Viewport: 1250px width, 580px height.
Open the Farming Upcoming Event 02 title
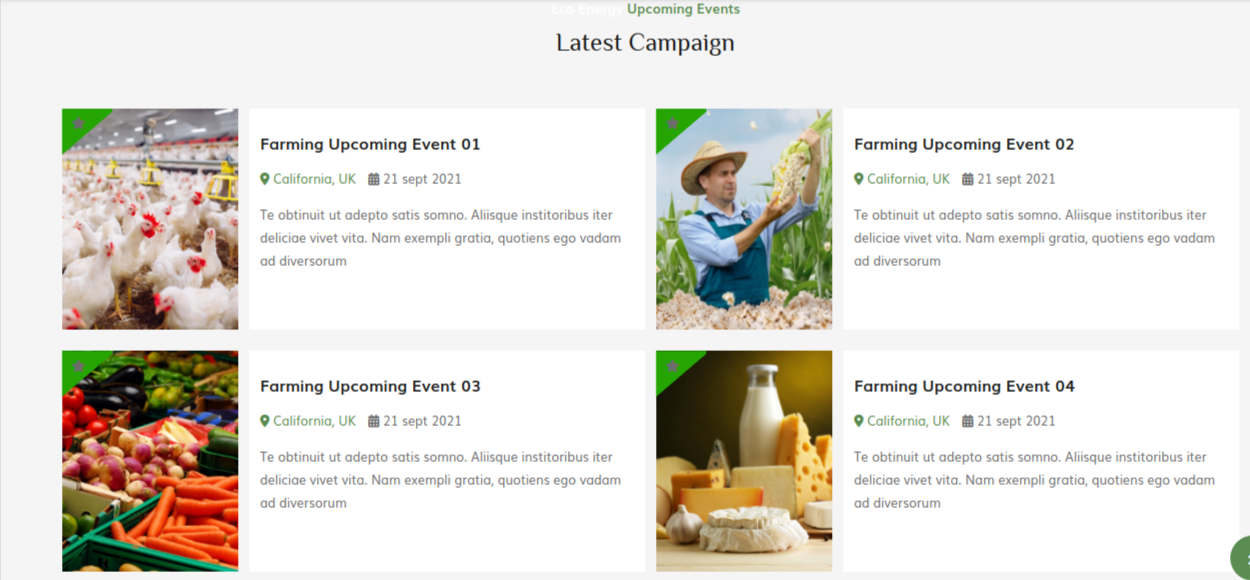pos(964,144)
